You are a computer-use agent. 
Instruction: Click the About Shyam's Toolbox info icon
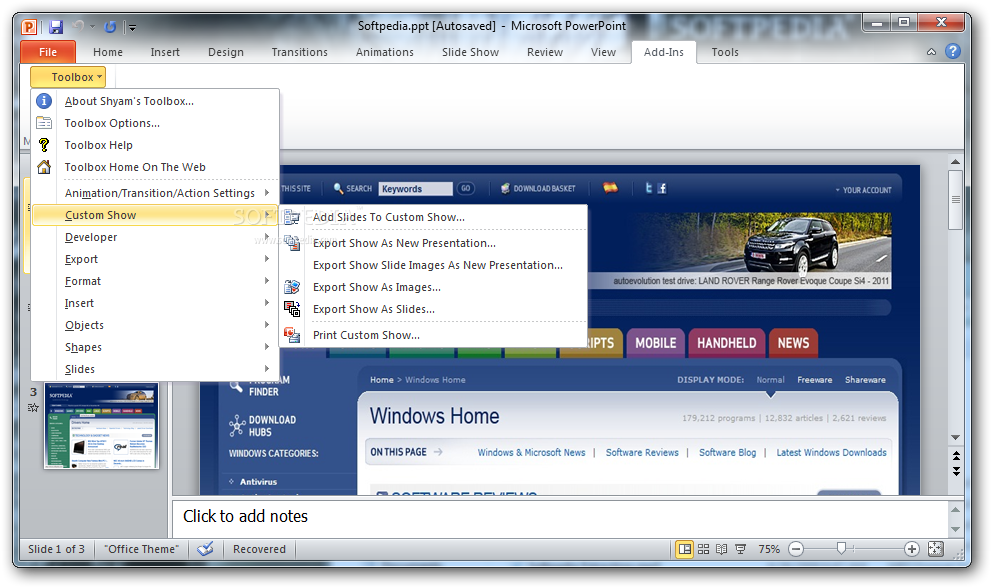coord(44,101)
